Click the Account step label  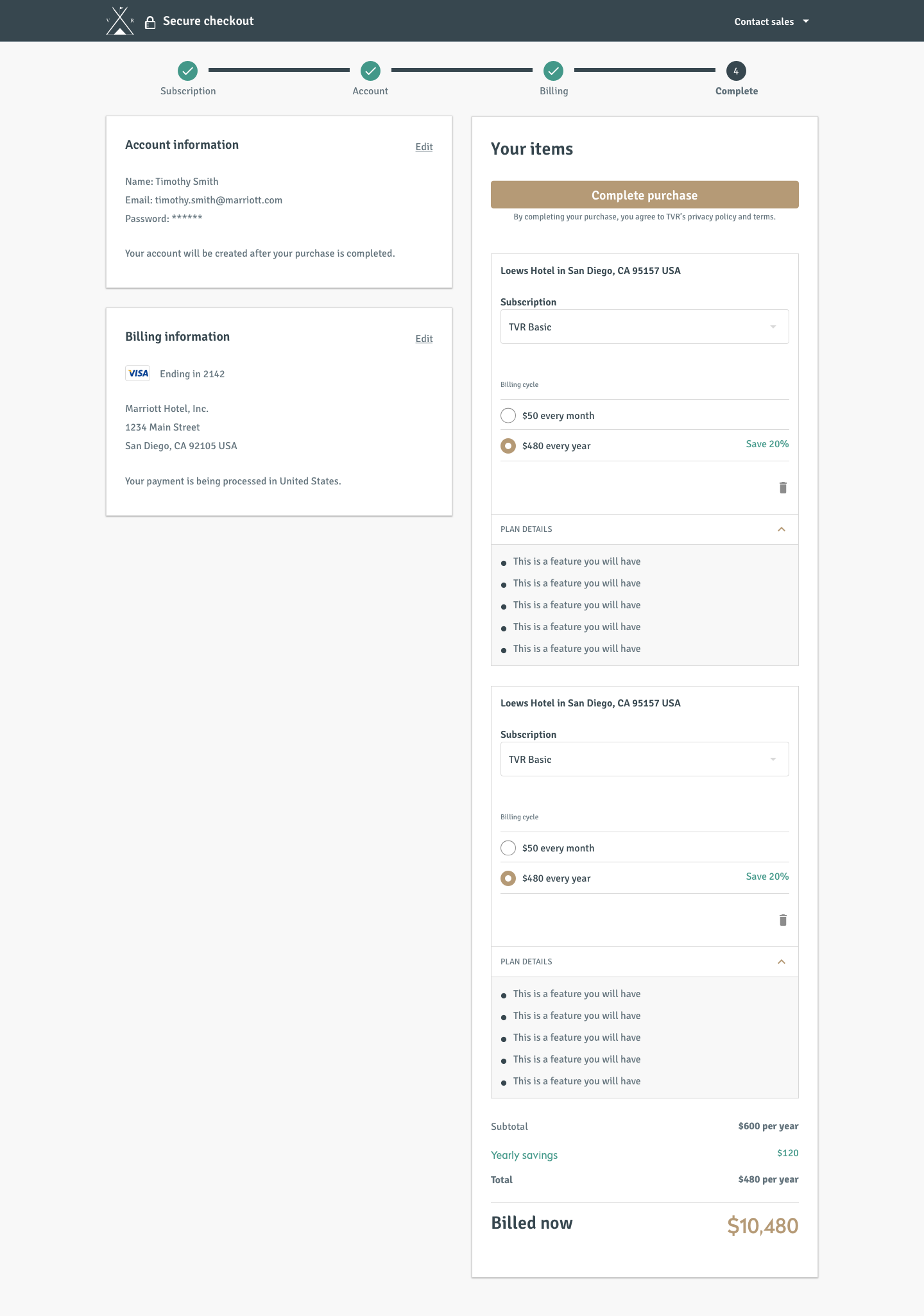(370, 91)
